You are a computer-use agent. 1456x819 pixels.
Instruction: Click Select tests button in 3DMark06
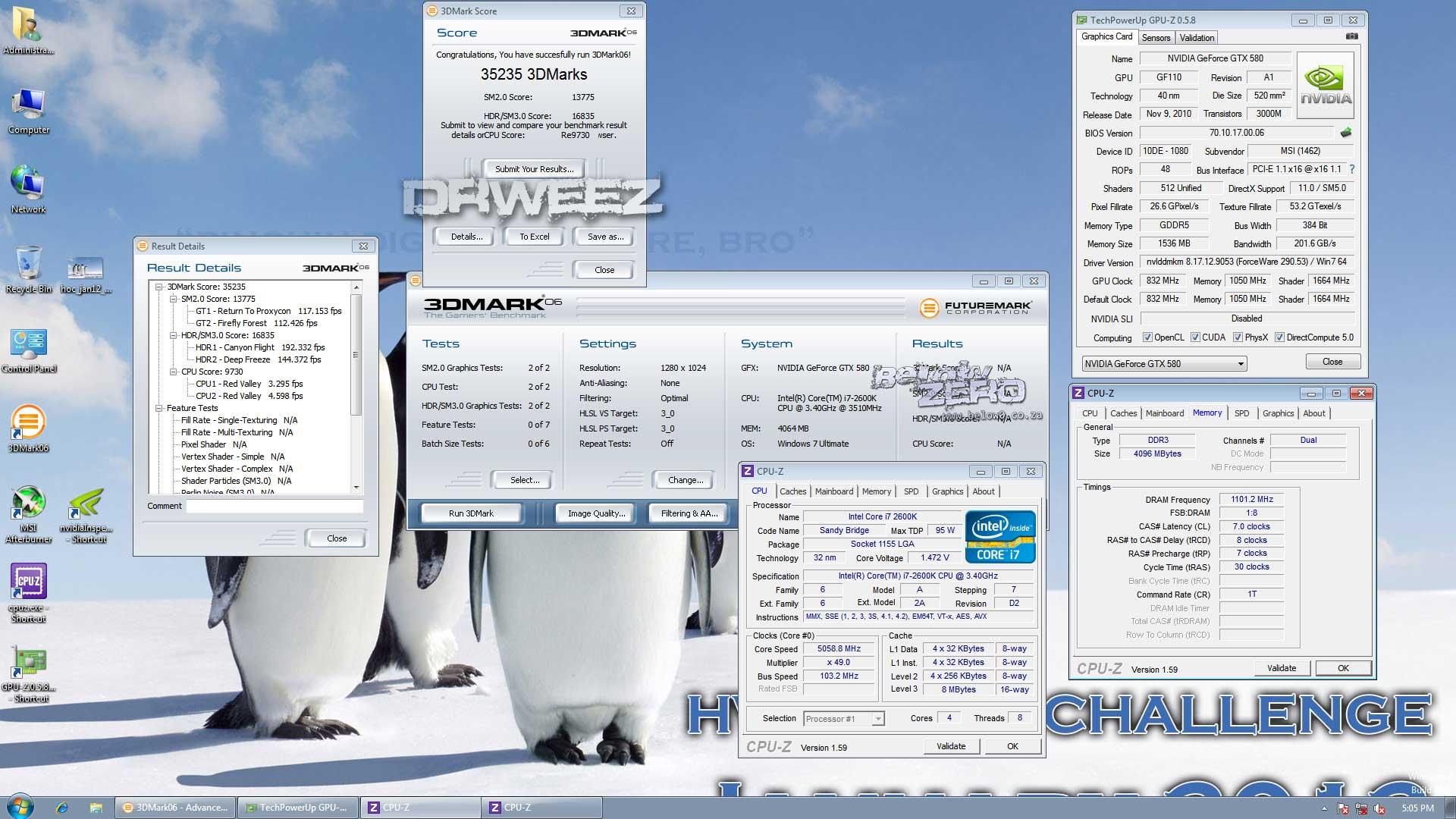pyautogui.click(x=525, y=480)
